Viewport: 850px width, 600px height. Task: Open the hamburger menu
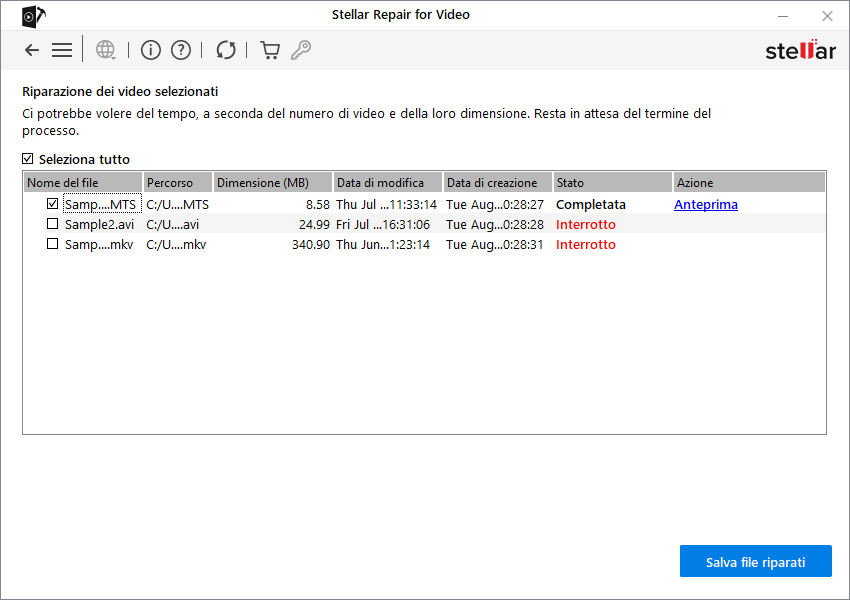[62, 50]
